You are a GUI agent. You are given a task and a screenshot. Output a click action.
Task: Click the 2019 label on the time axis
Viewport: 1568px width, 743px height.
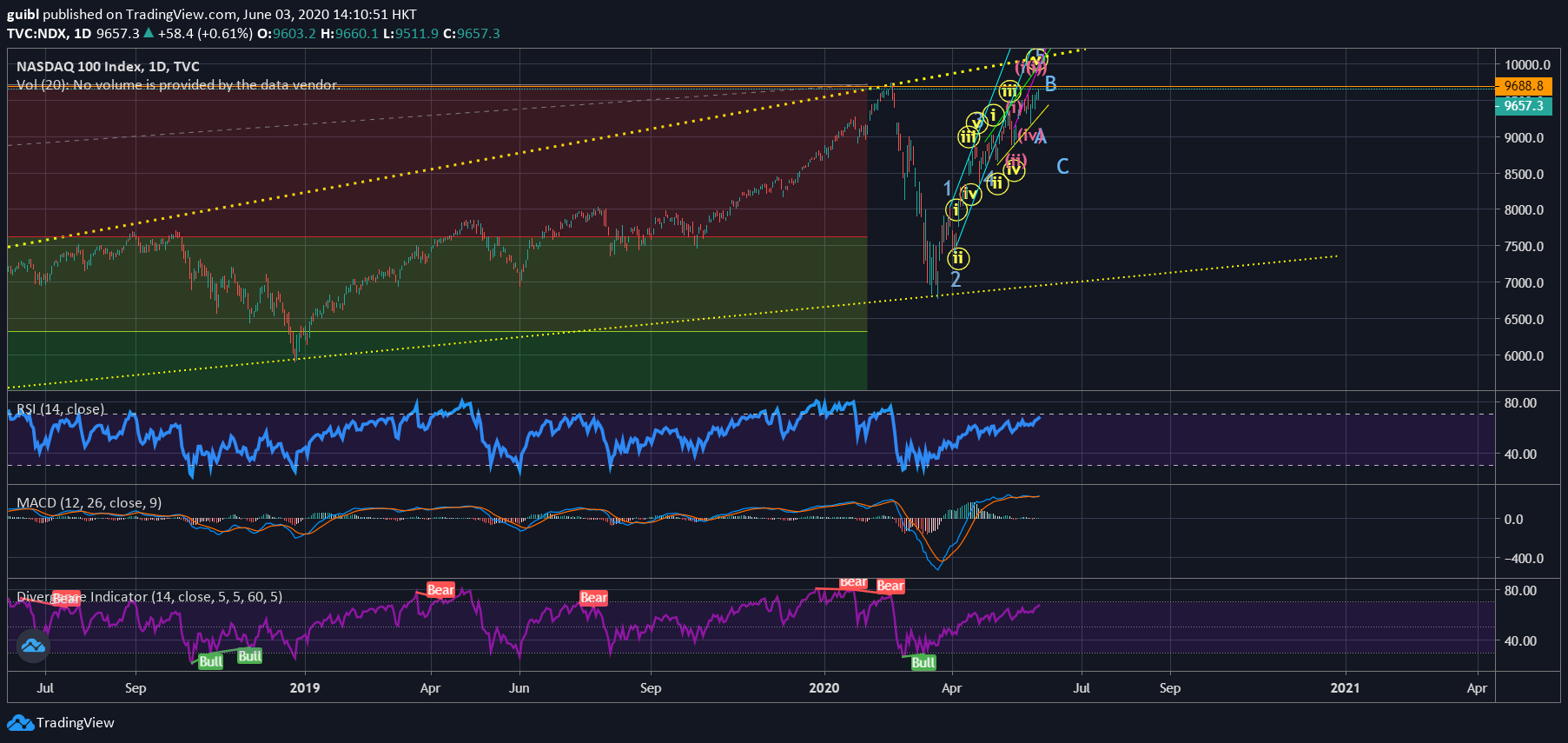305,688
